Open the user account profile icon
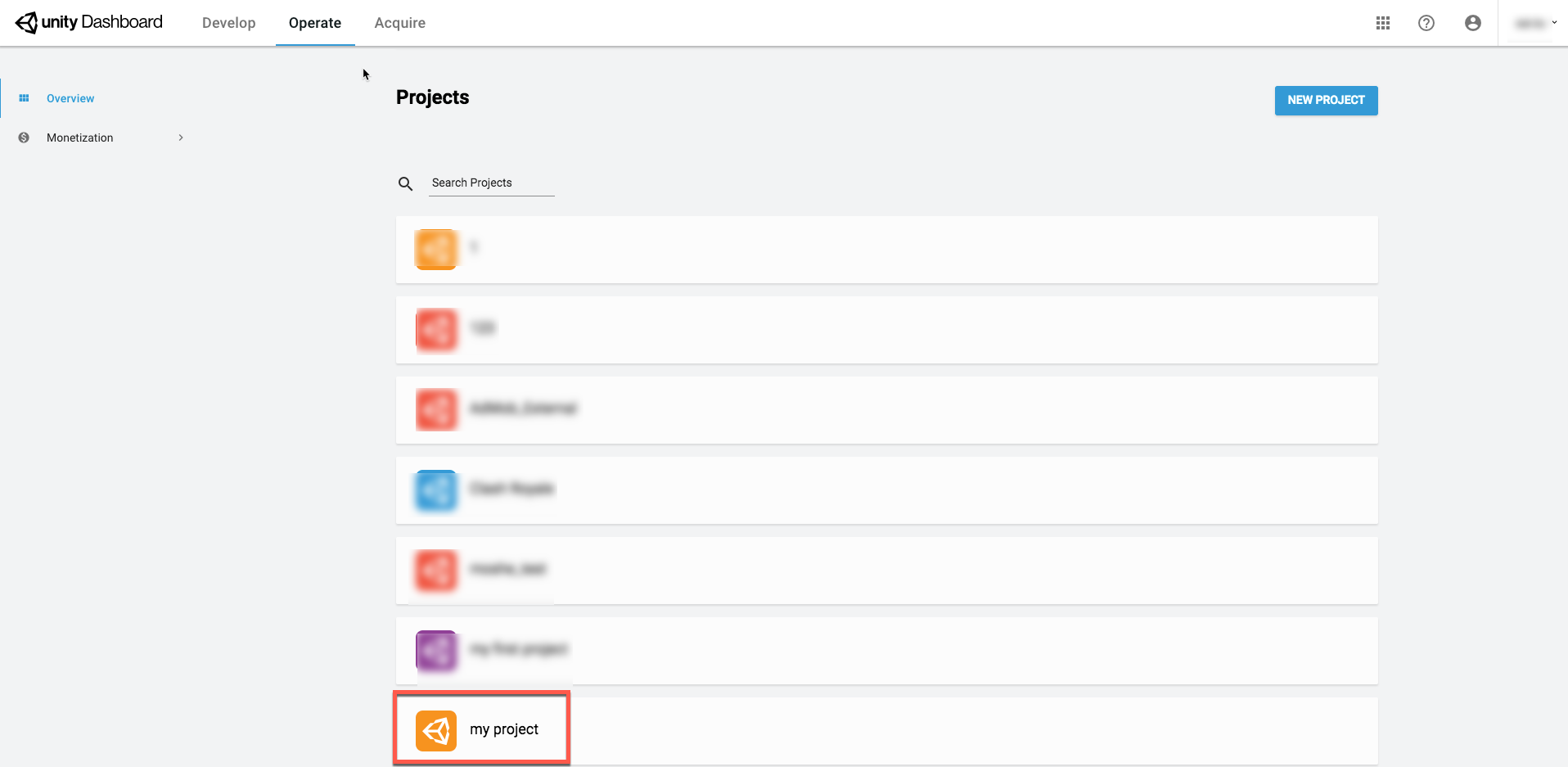 click(x=1473, y=23)
